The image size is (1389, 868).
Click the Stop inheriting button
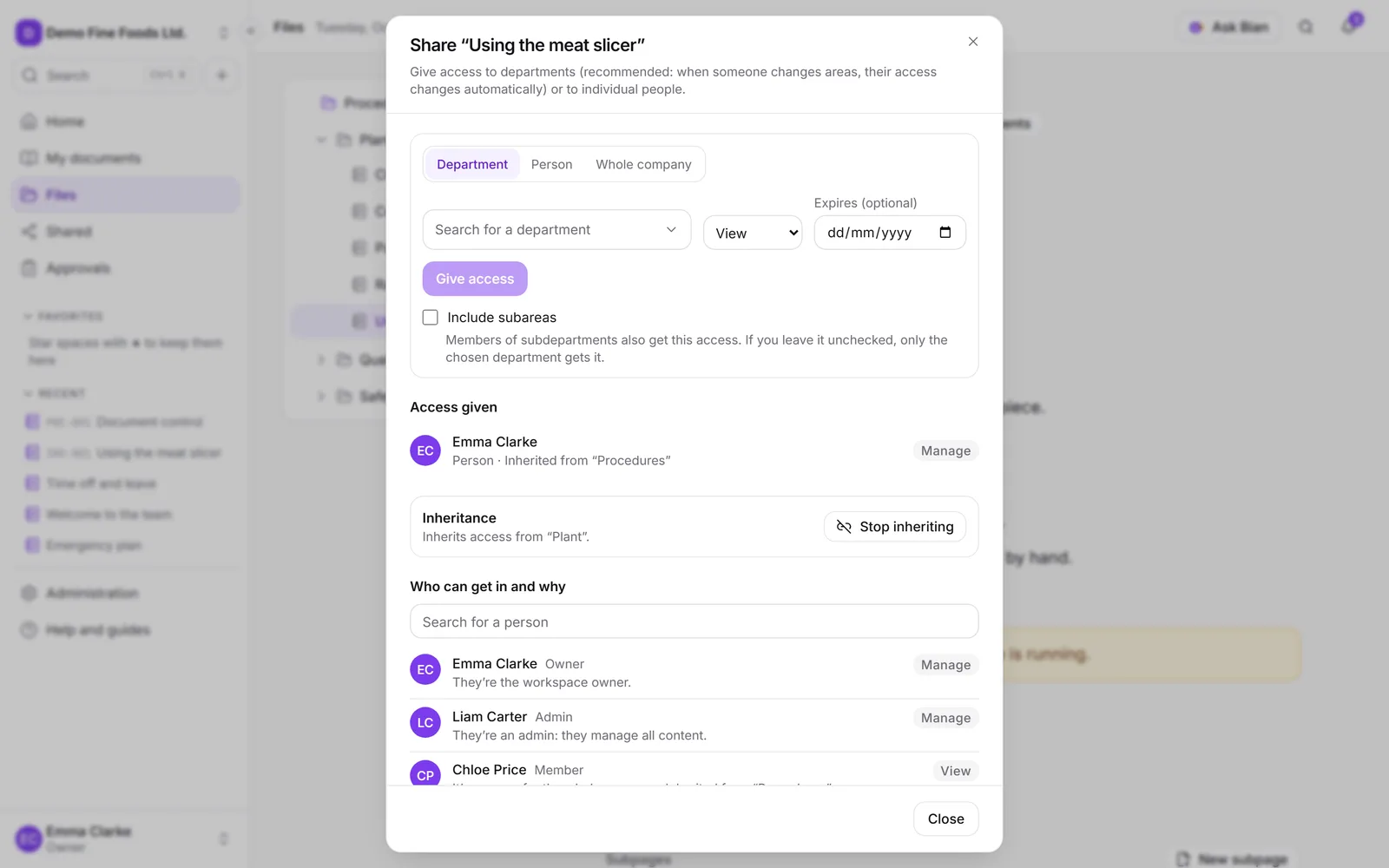coord(895,527)
